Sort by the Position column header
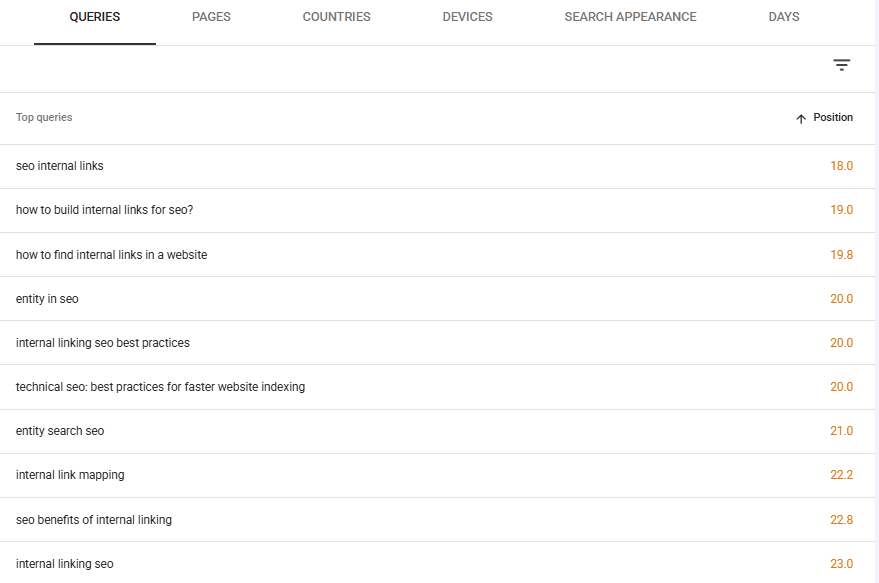Image resolution: width=879 pixels, height=583 pixels. [832, 117]
